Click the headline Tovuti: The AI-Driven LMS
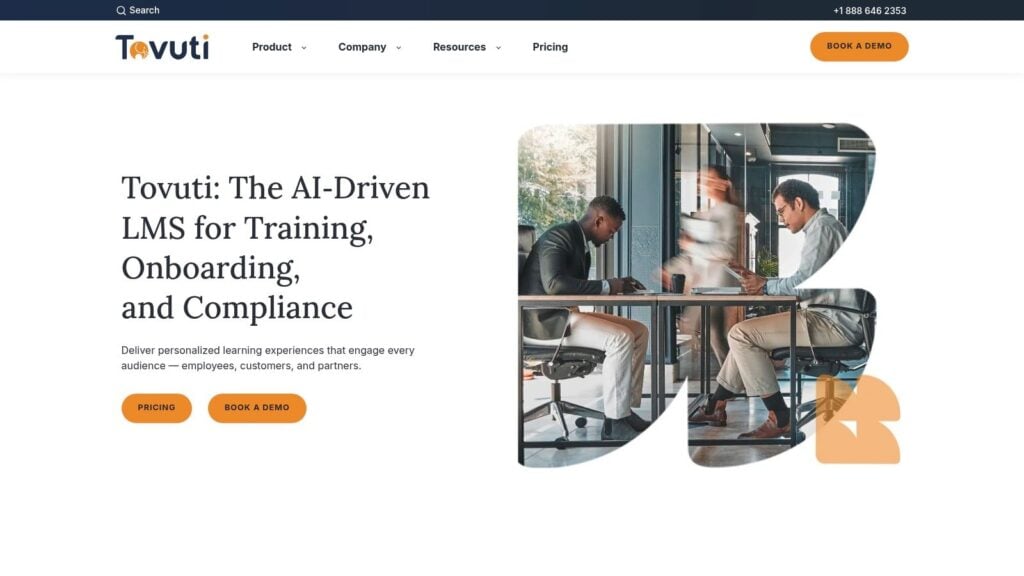Screen dimensions: 1024x576 (276, 248)
